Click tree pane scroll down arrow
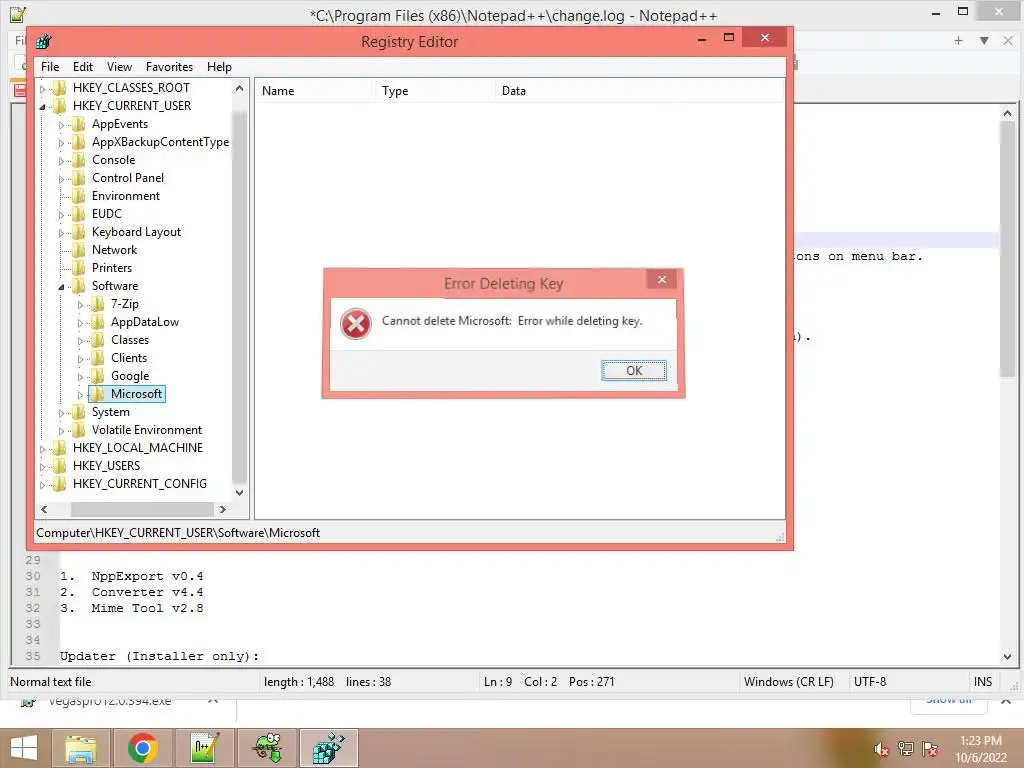Screen dimensions: 1024x768 (x=239, y=492)
